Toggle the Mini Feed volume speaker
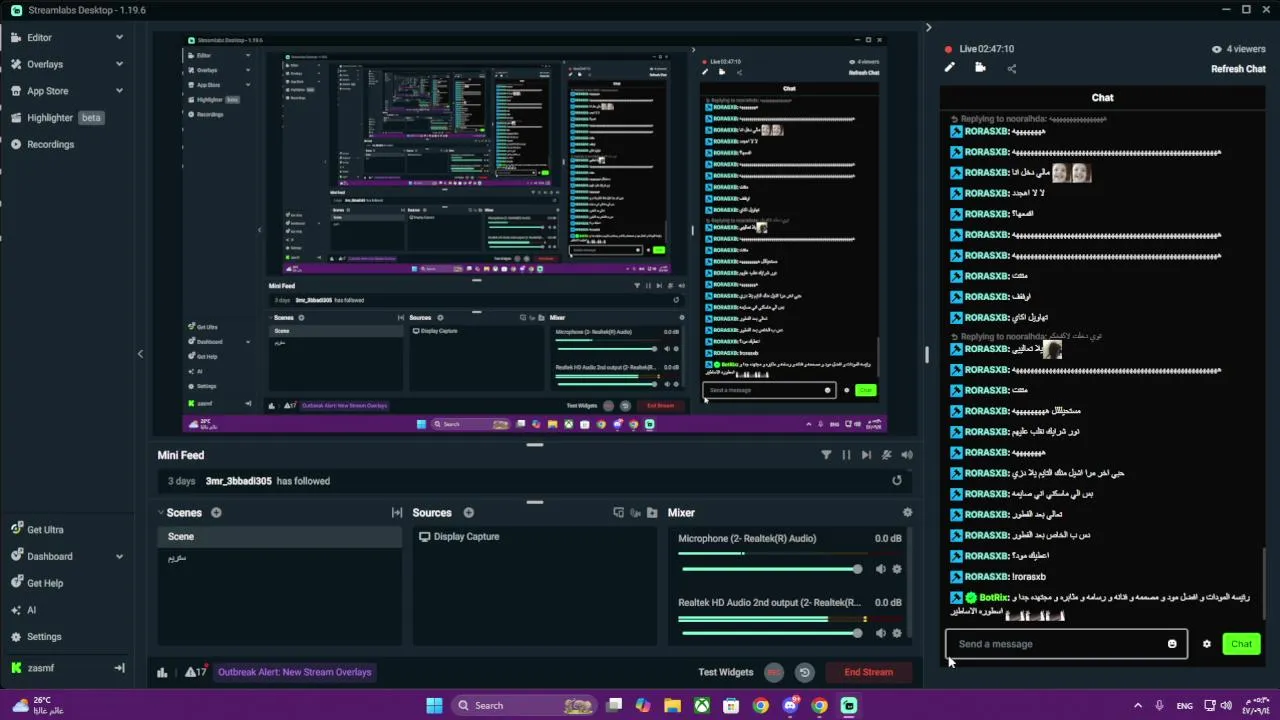 (x=907, y=455)
